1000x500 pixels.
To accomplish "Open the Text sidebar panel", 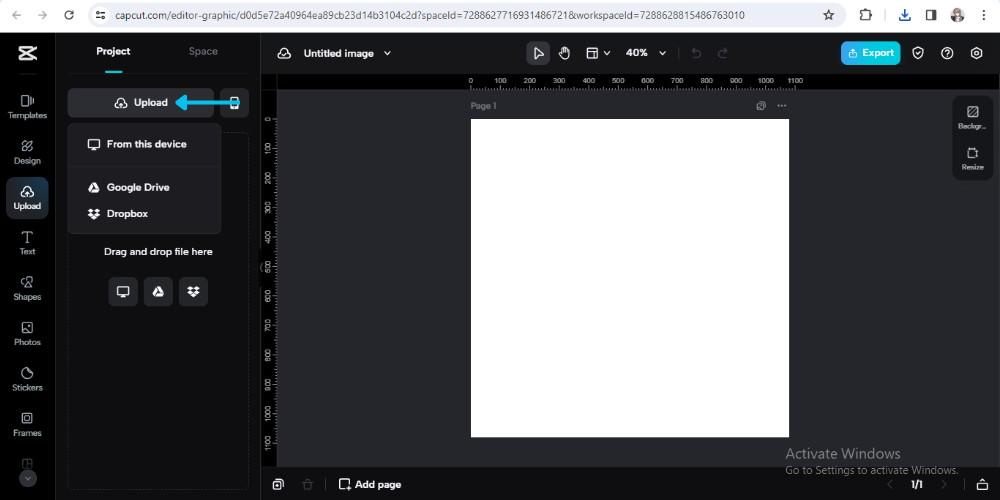I will click(27, 243).
